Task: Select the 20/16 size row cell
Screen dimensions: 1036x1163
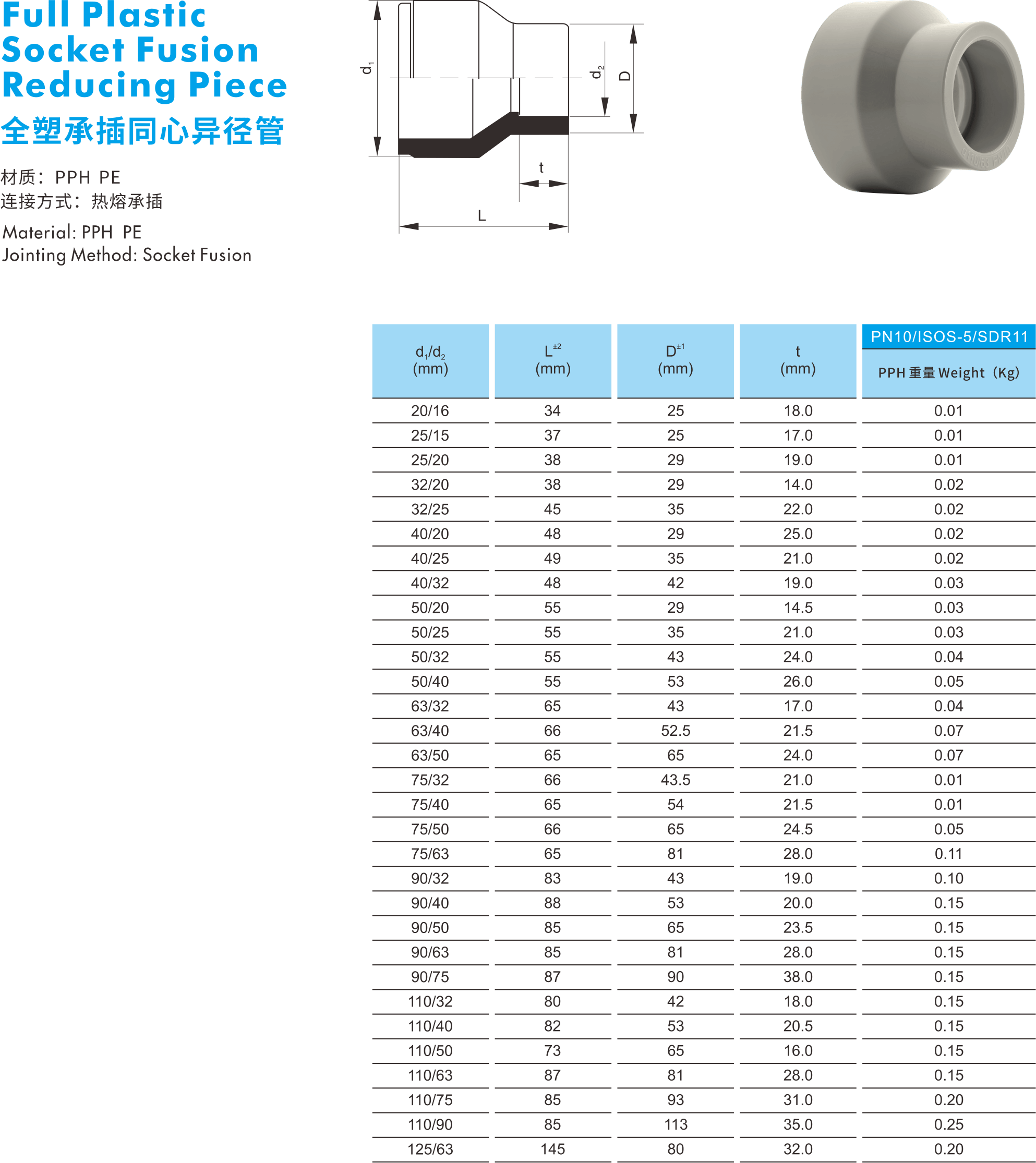Action: pyautogui.click(x=430, y=411)
